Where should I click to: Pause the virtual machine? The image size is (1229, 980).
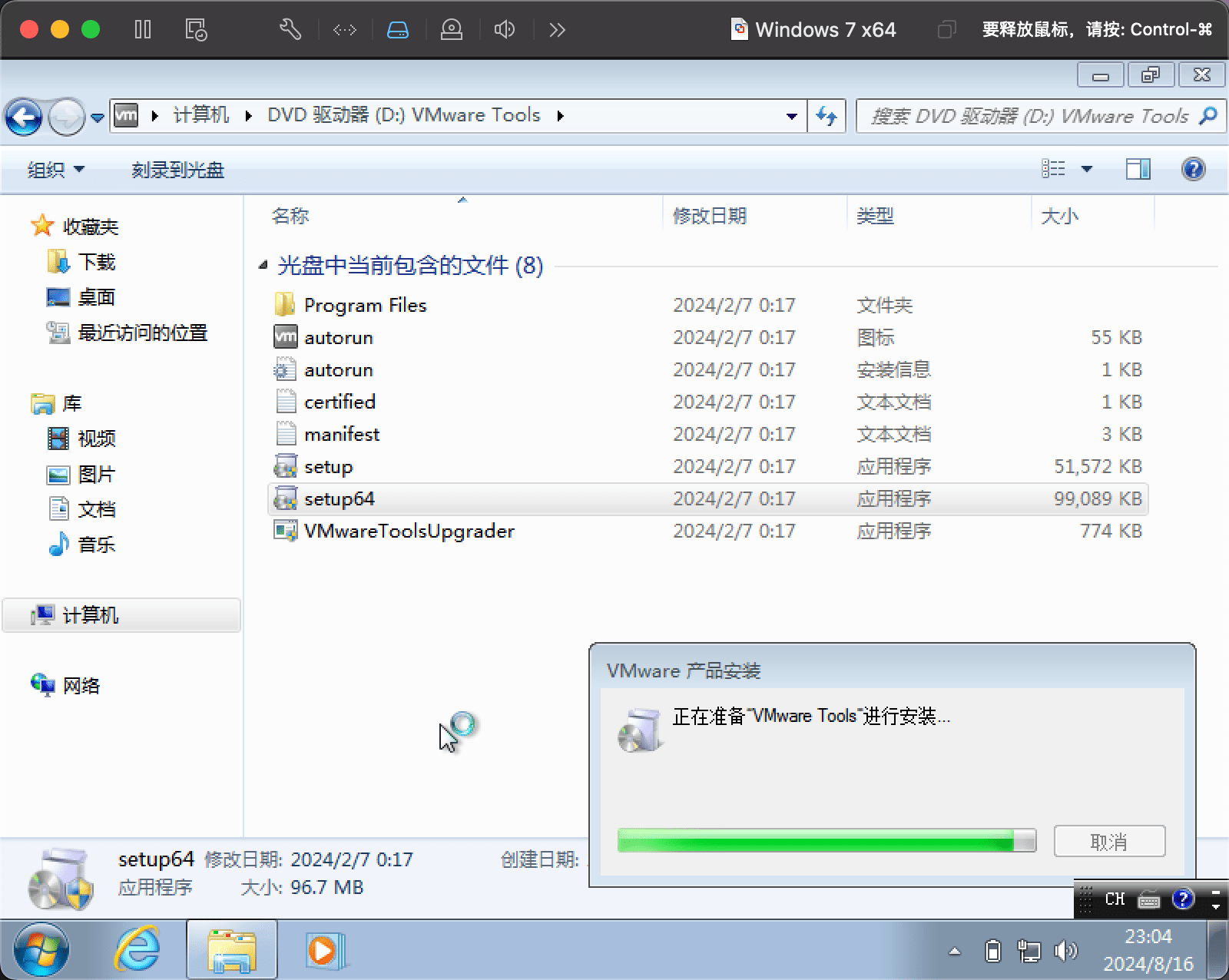tap(143, 30)
